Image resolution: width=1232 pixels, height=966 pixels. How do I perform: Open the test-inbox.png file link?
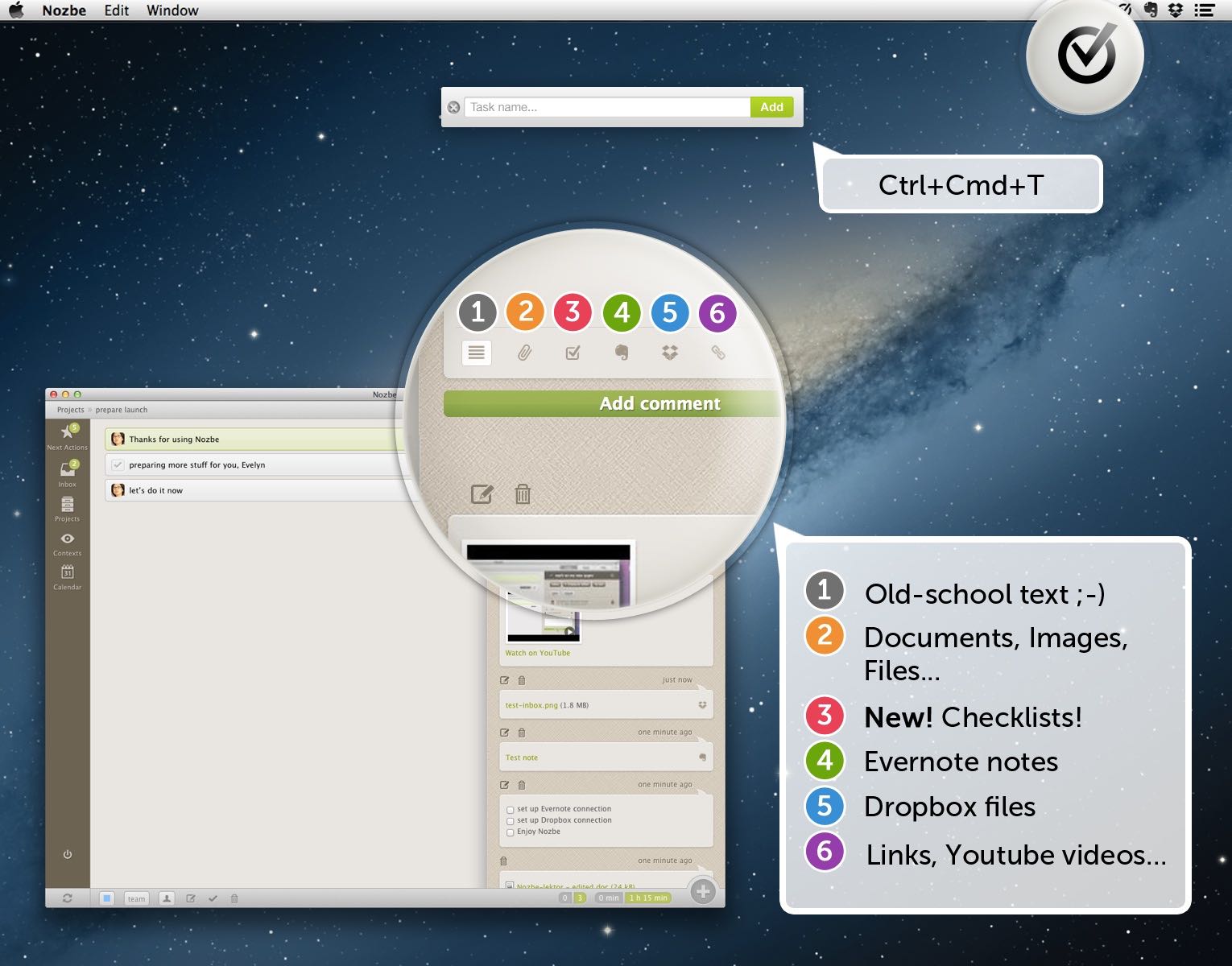(531, 705)
